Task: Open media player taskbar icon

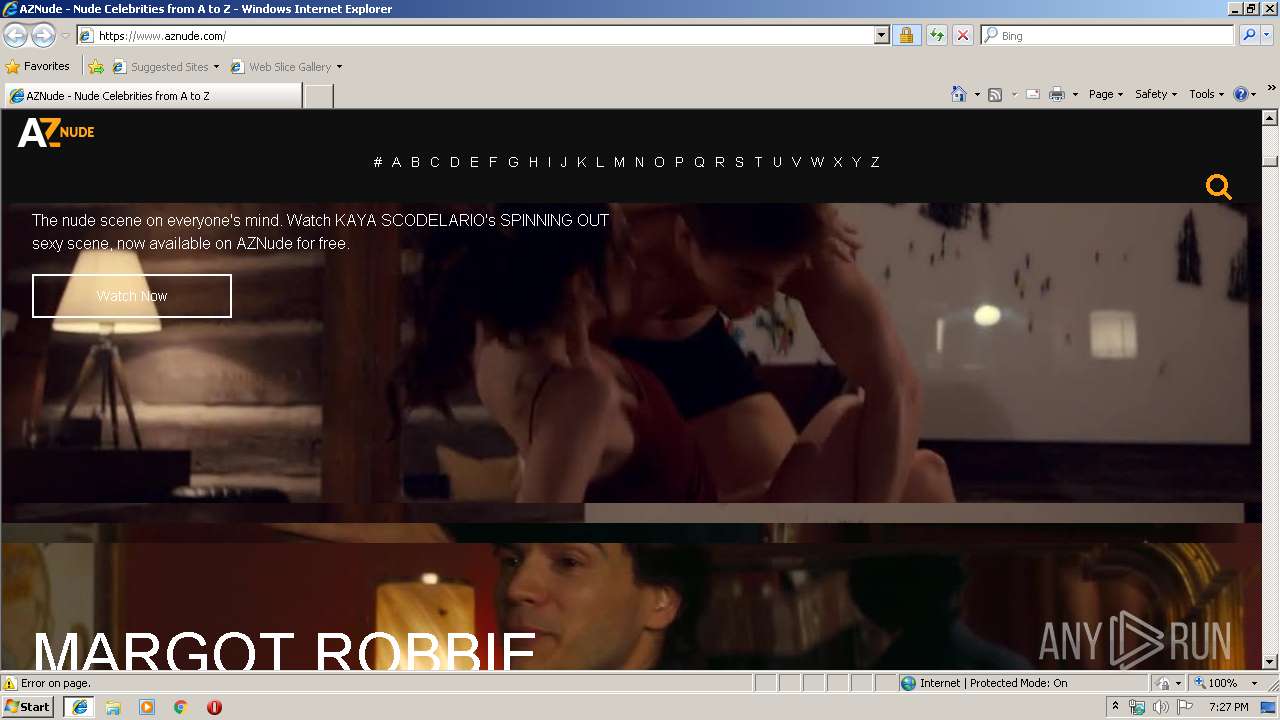Action: (x=147, y=707)
